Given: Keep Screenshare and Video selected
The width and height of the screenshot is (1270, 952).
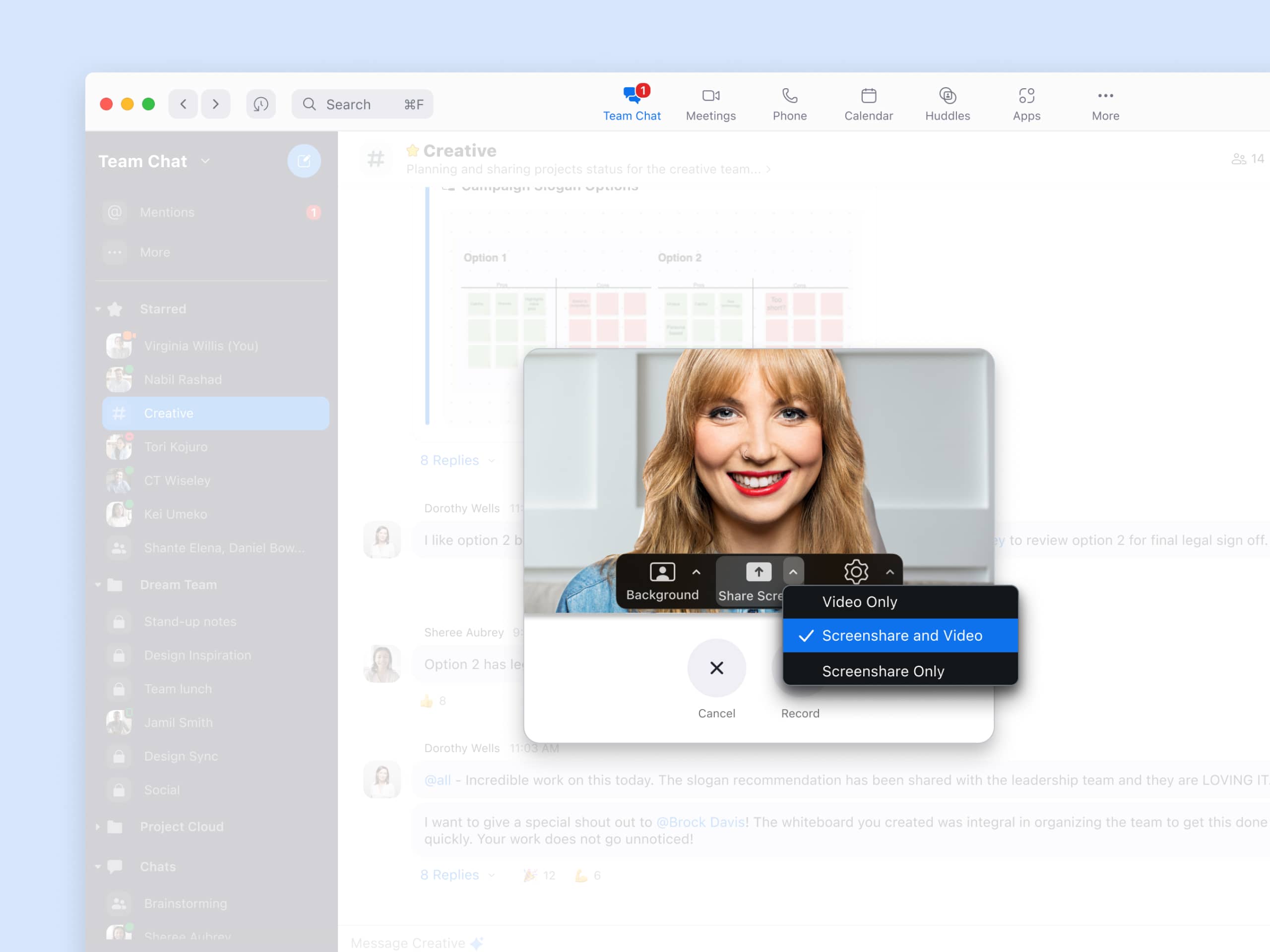Looking at the screenshot, I should point(901,636).
